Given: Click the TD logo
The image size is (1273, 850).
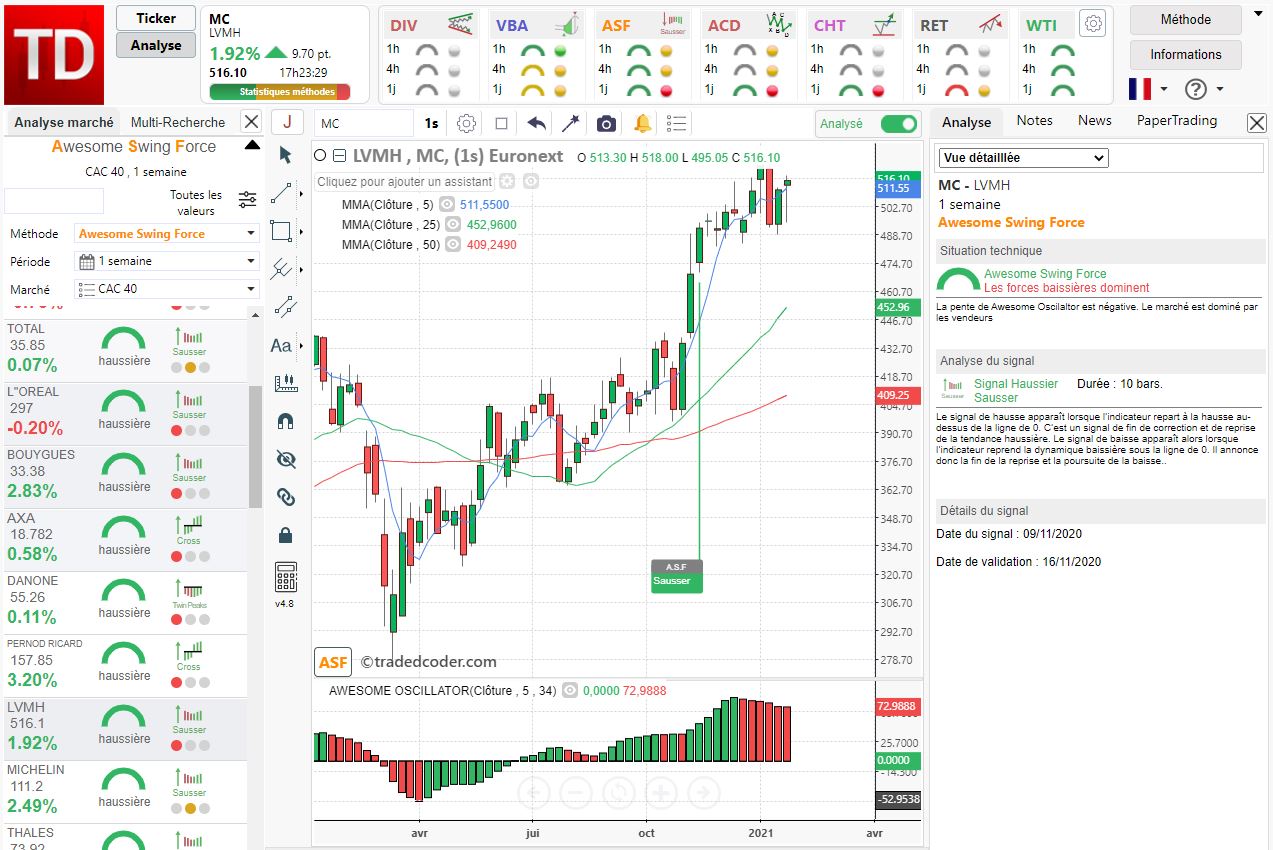Looking at the screenshot, I should click(54, 54).
